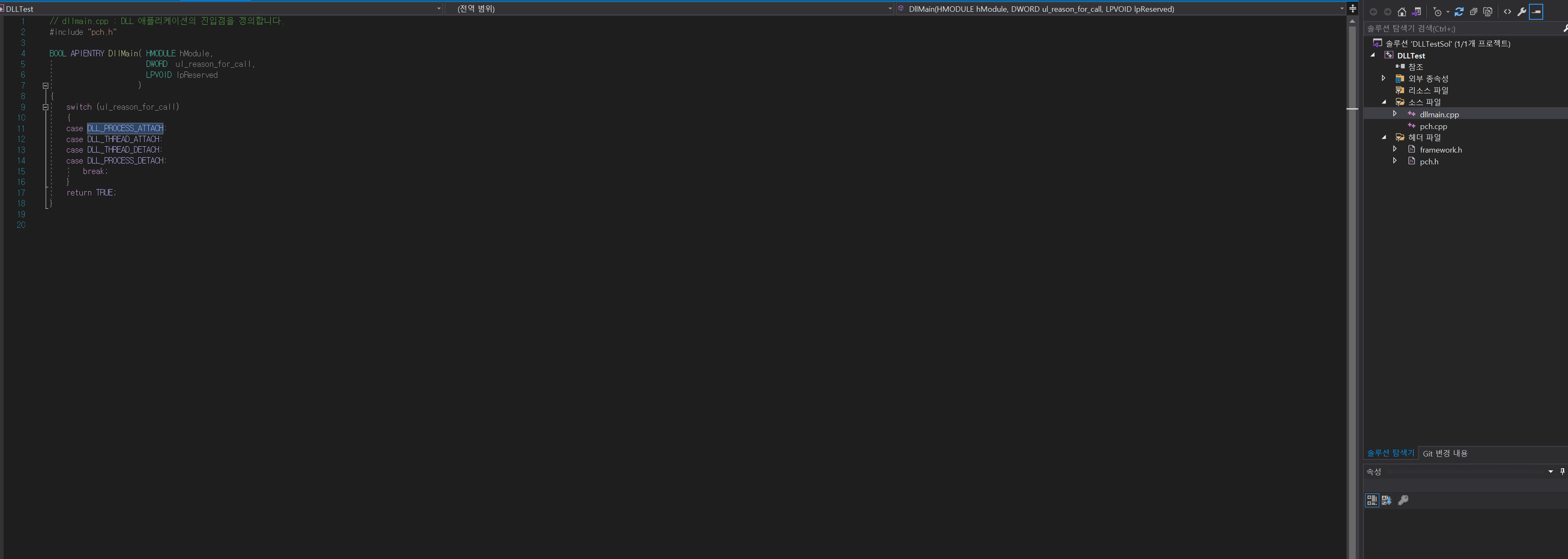Open property pages wrench in Properties panel
This screenshot has width=1568, height=559.
[1403, 500]
